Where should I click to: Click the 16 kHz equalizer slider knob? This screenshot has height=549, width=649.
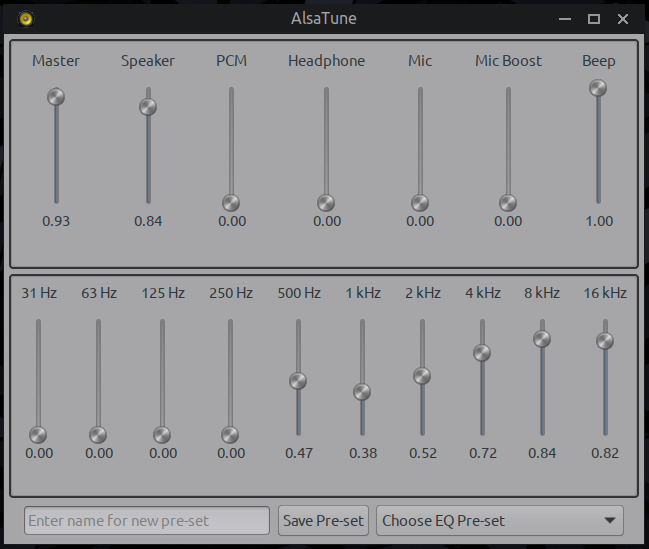605,341
